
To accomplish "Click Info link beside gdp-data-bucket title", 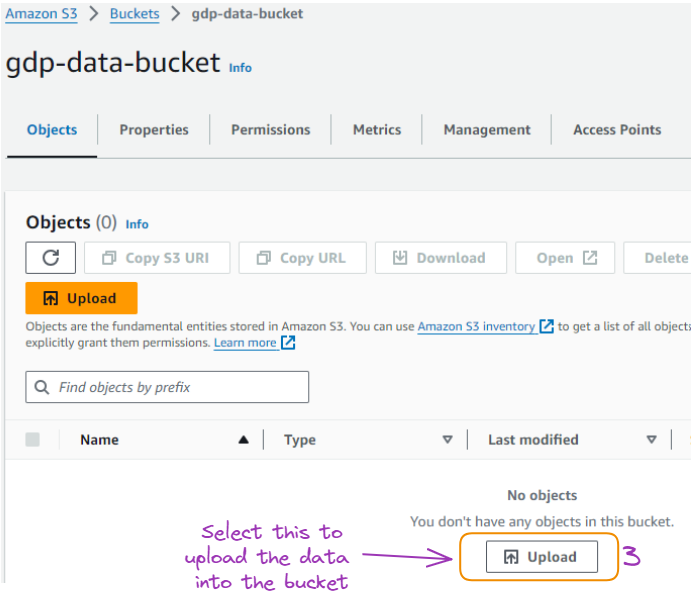I will (240, 68).
